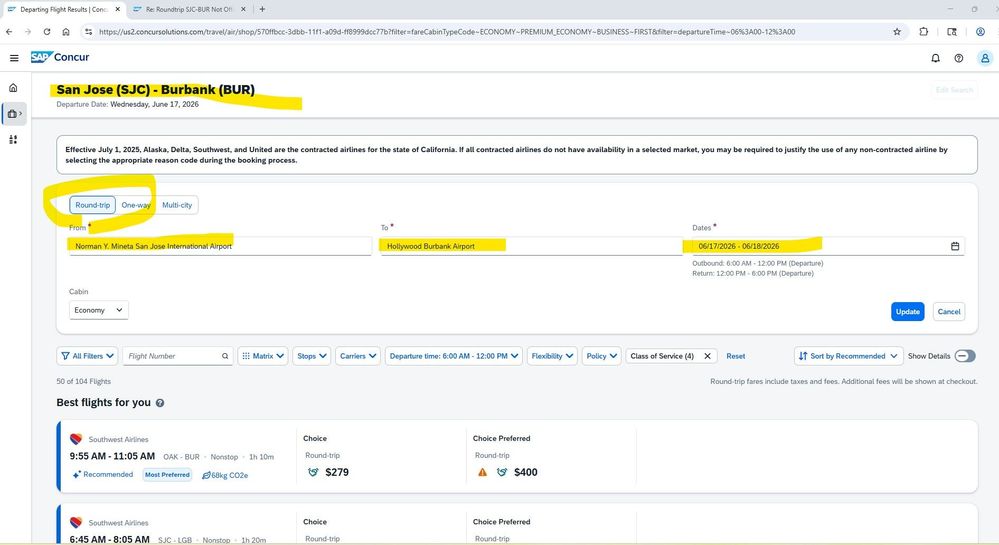The height and width of the screenshot is (545, 999).
Task: Click the browser back arrow
Action: [9, 31]
